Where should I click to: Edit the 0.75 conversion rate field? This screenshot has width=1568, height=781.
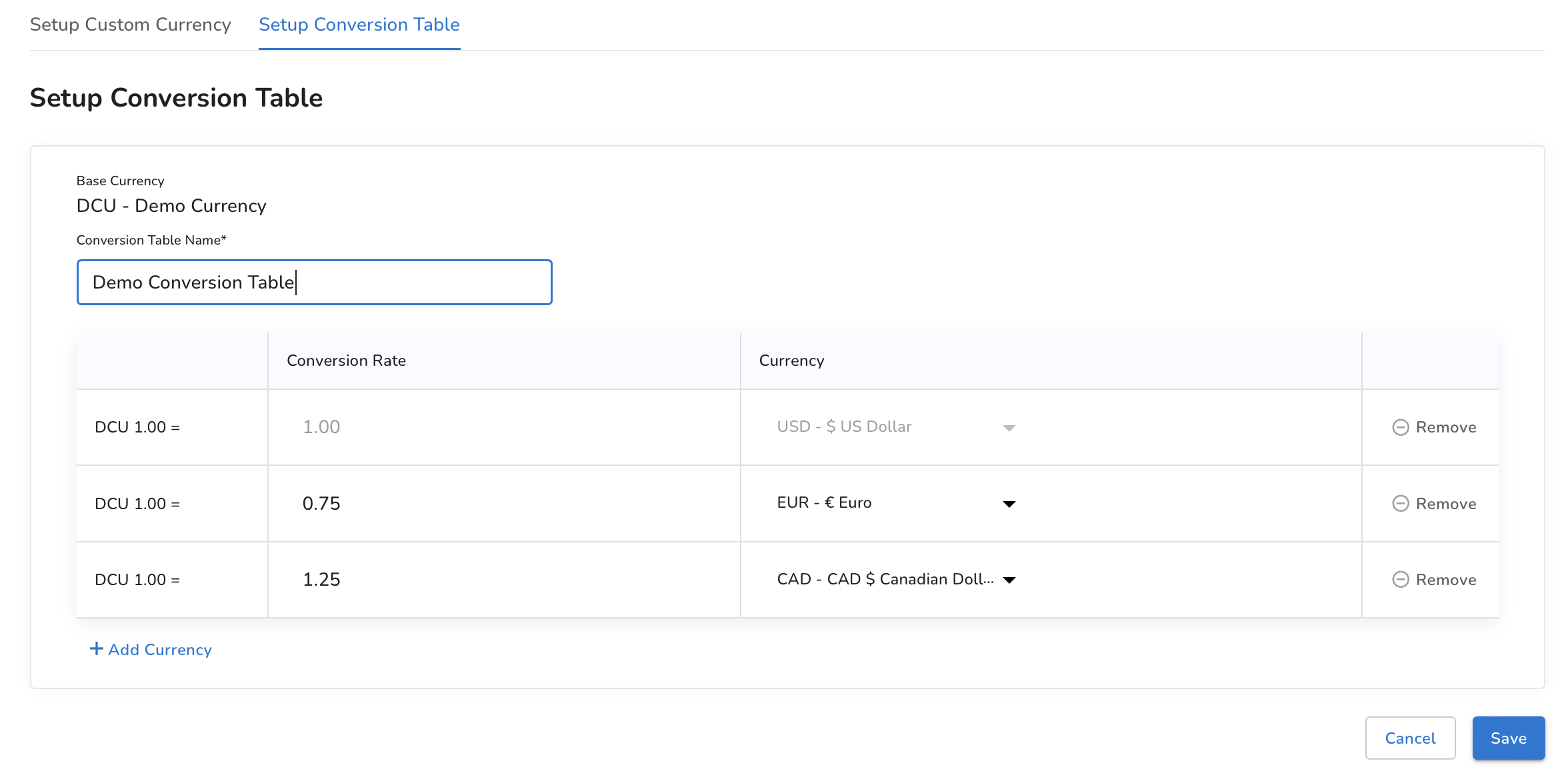point(503,504)
